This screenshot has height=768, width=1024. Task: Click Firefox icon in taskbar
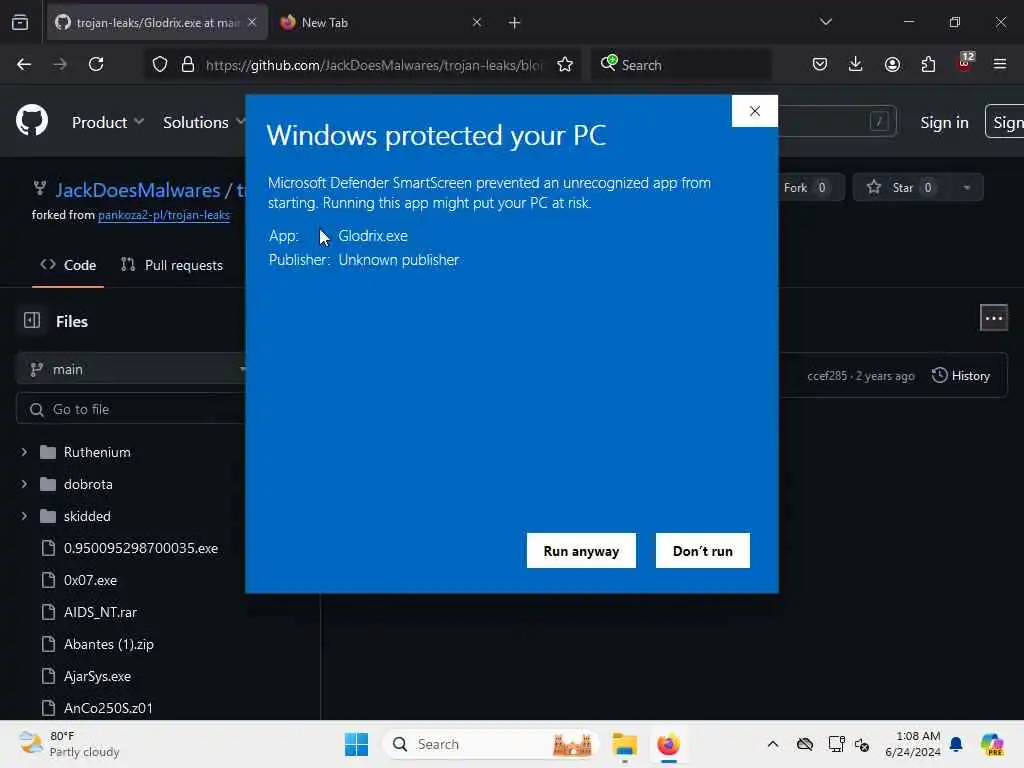coord(668,744)
